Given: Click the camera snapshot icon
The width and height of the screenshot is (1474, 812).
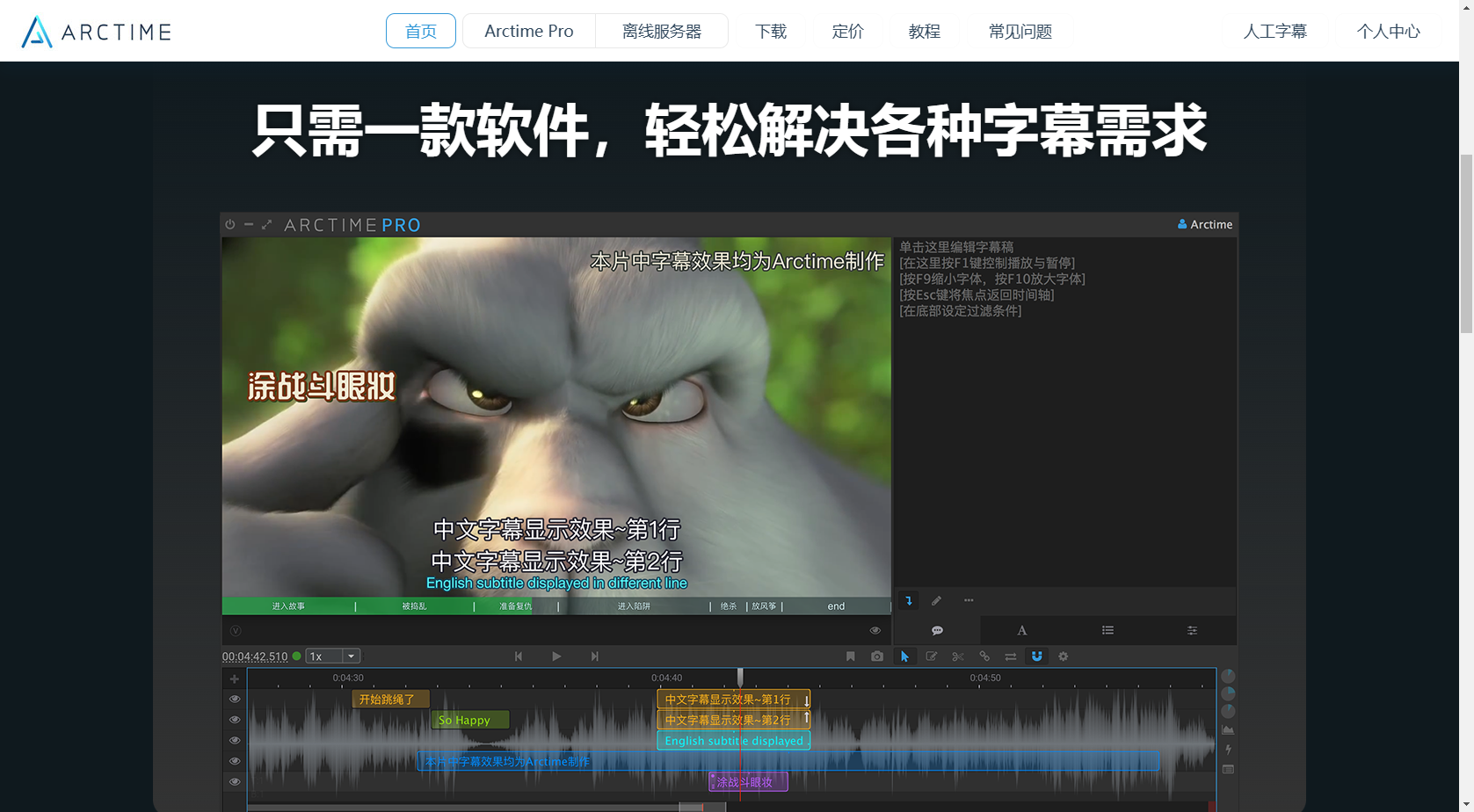Looking at the screenshot, I should 877,656.
